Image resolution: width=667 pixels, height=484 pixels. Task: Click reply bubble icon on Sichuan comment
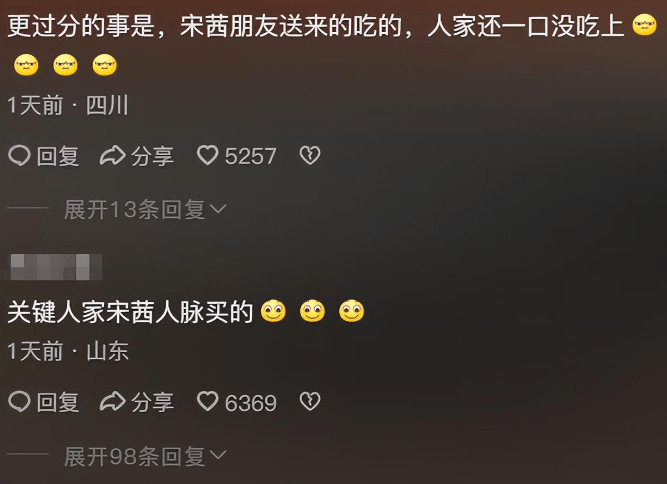click(x=19, y=156)
